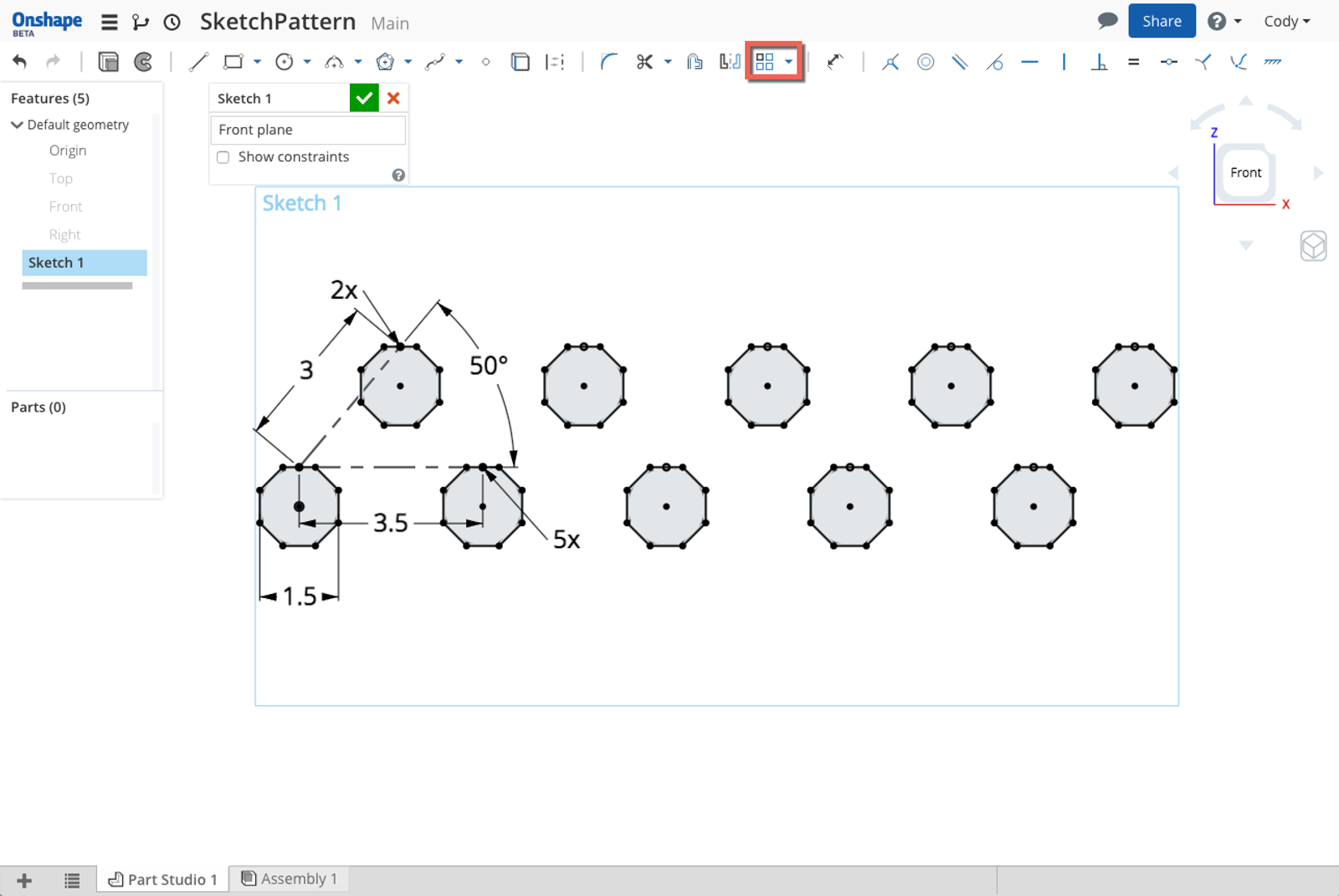Select the Dimension tool

(x=834, y=62)
